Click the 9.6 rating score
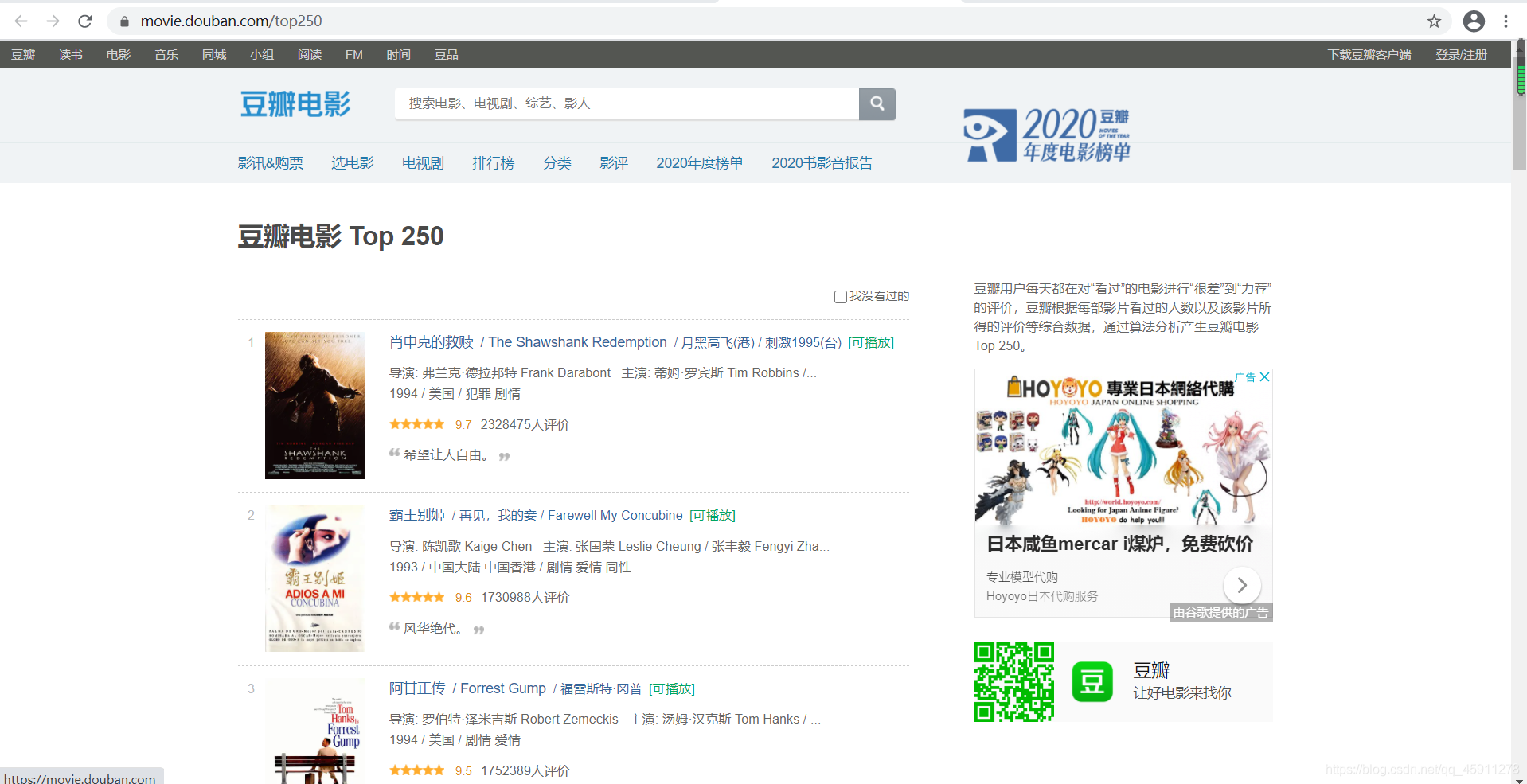 463,598
